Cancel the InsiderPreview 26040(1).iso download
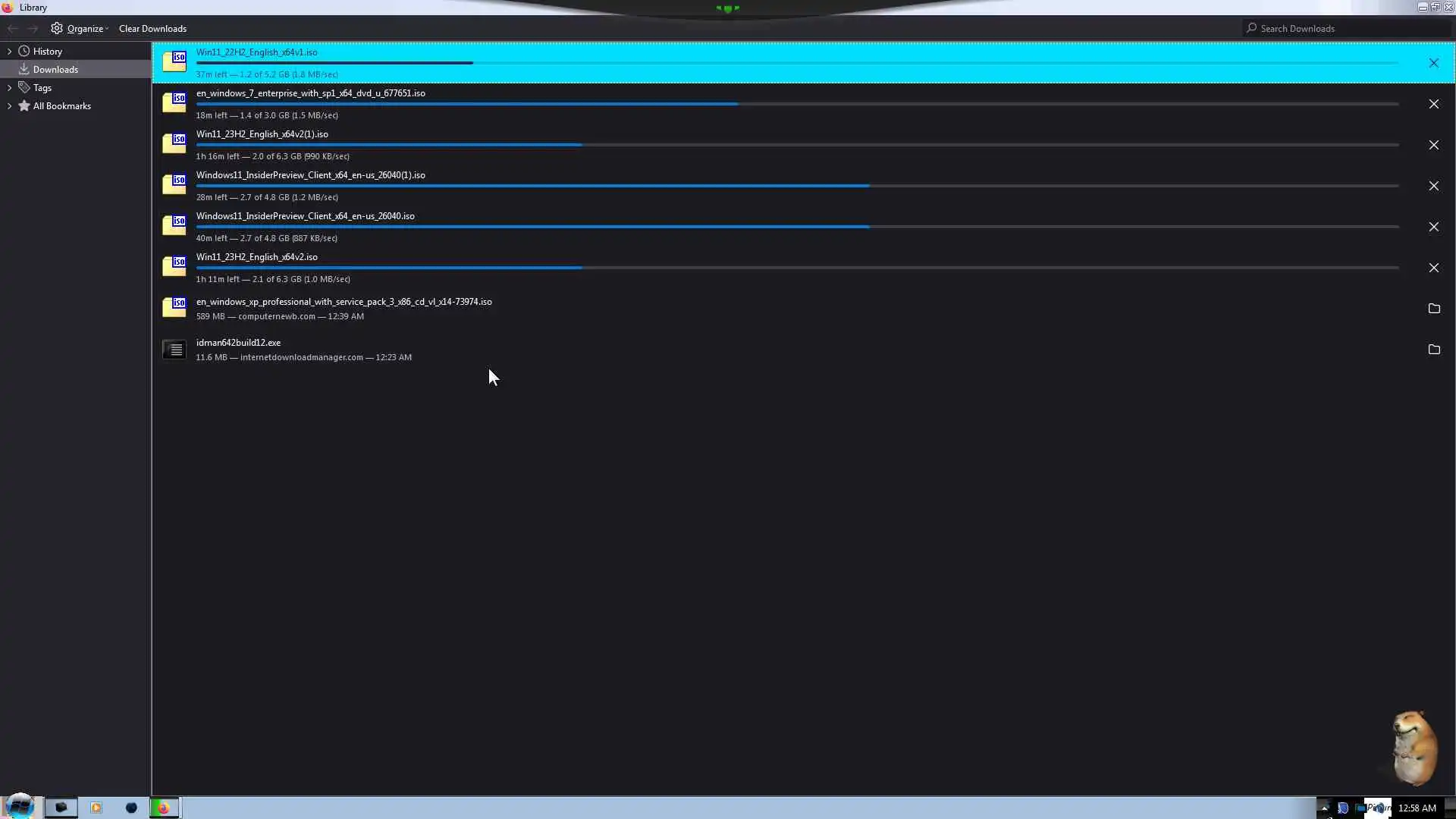This screenshot has height=819, width=1456. coord(1433,186)
